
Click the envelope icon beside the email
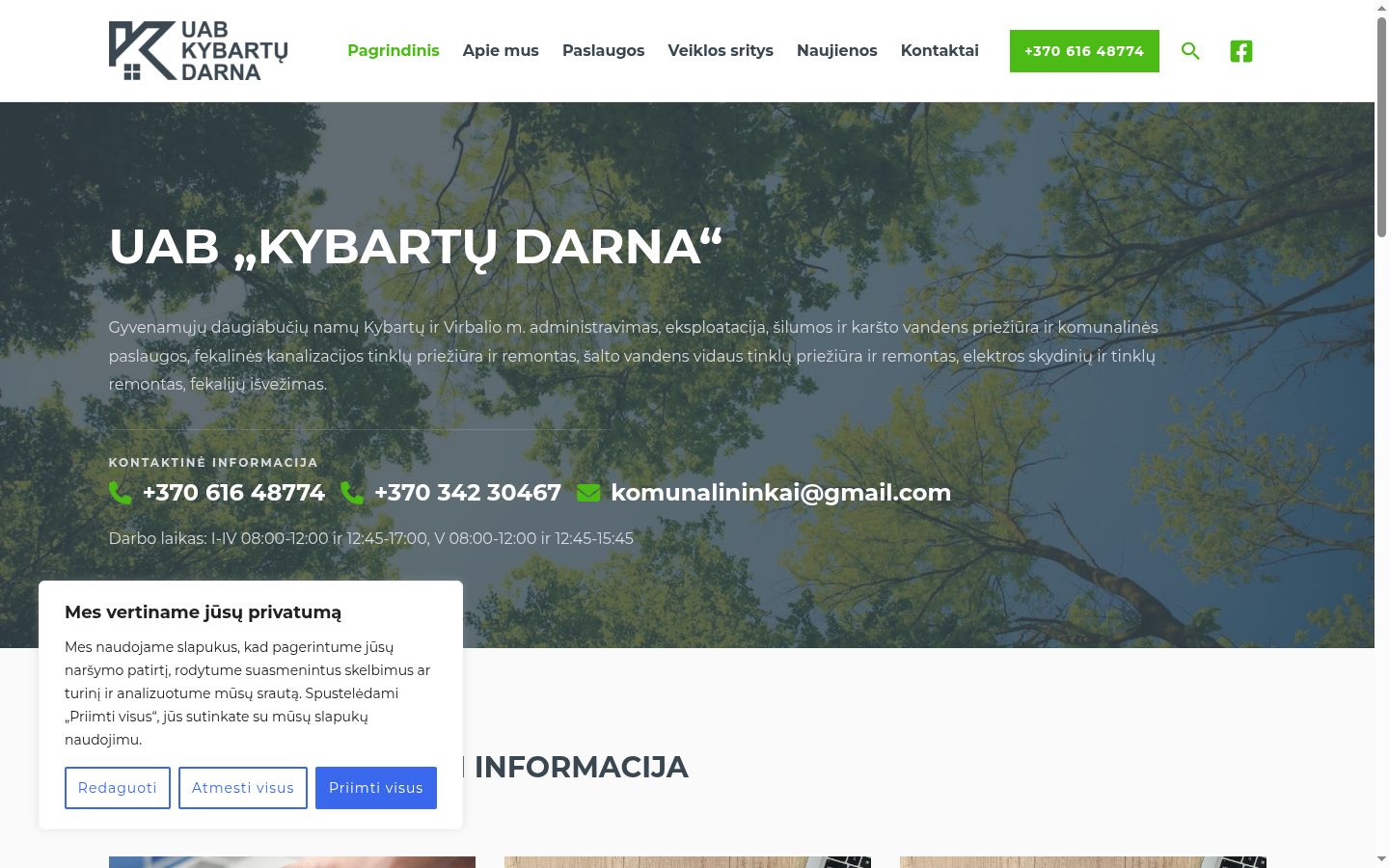pyautogui.click(x=588, y=493)
